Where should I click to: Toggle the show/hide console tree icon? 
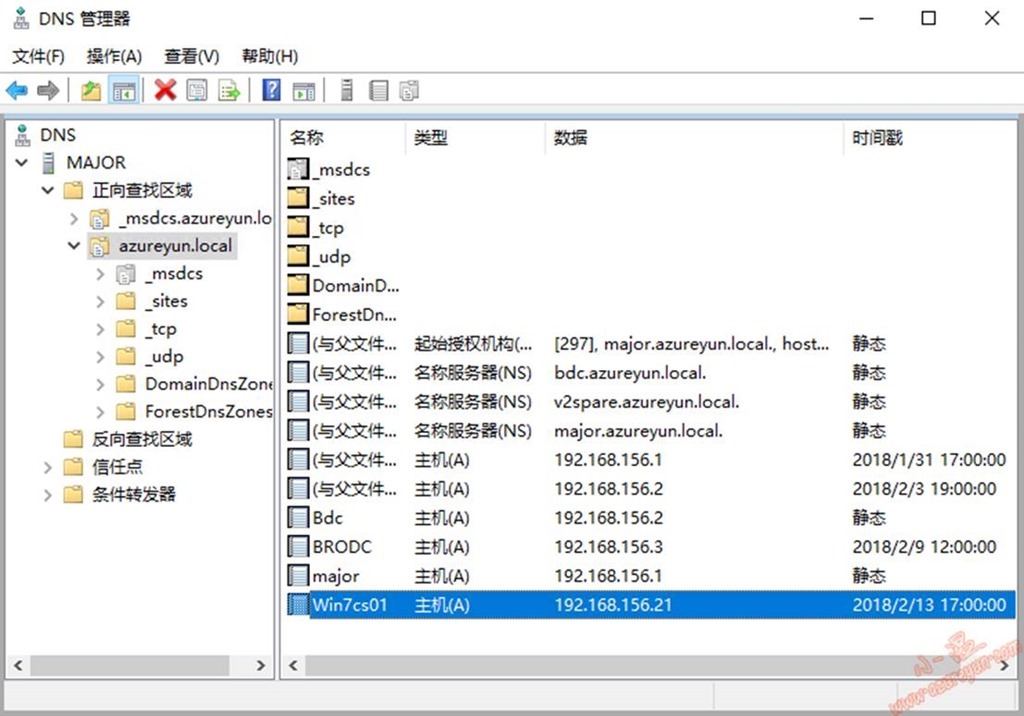(124, 90)
